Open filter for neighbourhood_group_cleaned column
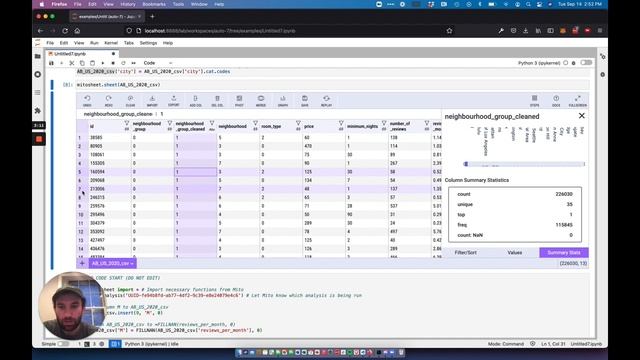This screenshot has height=360, width=640. (212, 123)
